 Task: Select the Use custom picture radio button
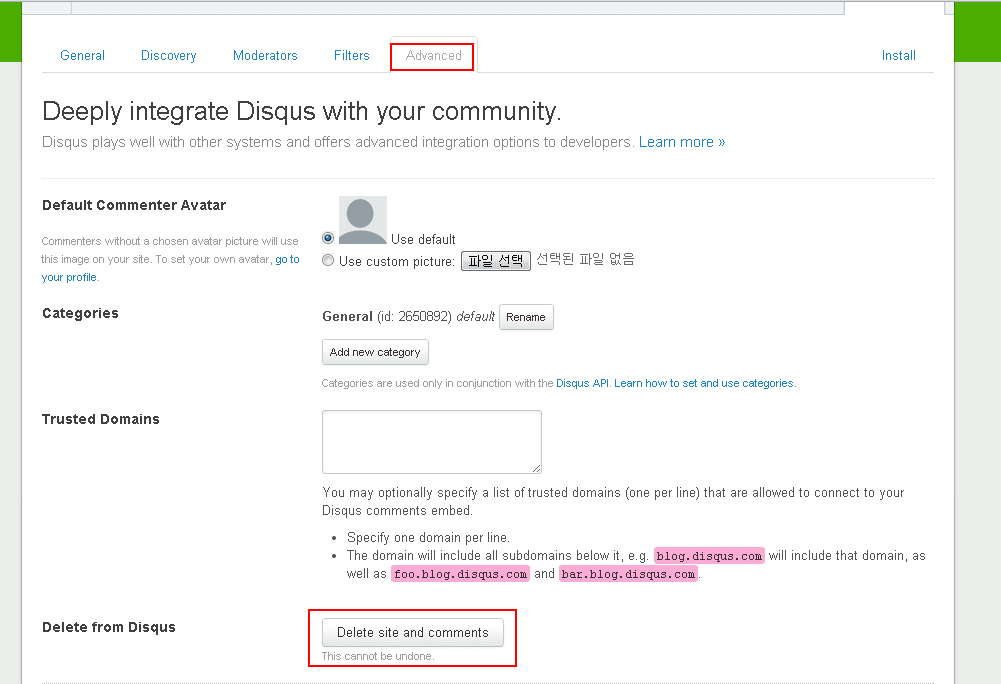(328, 260)
